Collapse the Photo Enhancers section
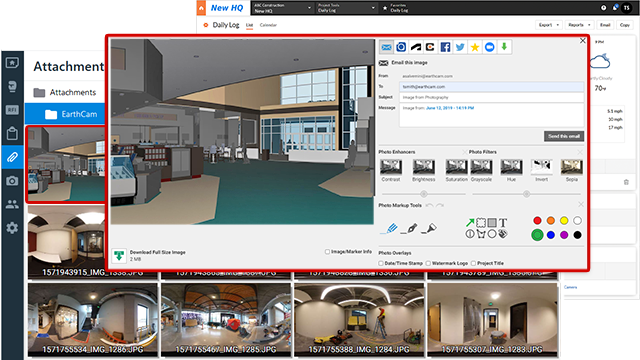Screen dimensions: 640x360 (x=464, y=152)
